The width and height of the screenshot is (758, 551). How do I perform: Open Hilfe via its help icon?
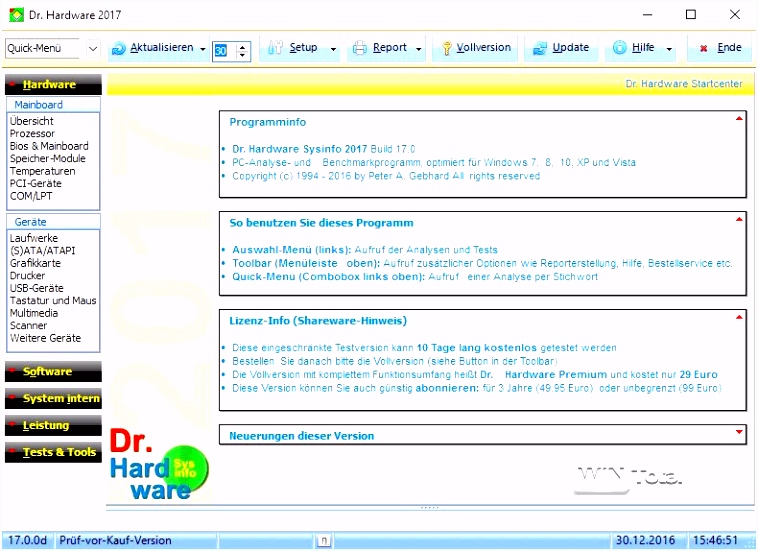[620, 48]
